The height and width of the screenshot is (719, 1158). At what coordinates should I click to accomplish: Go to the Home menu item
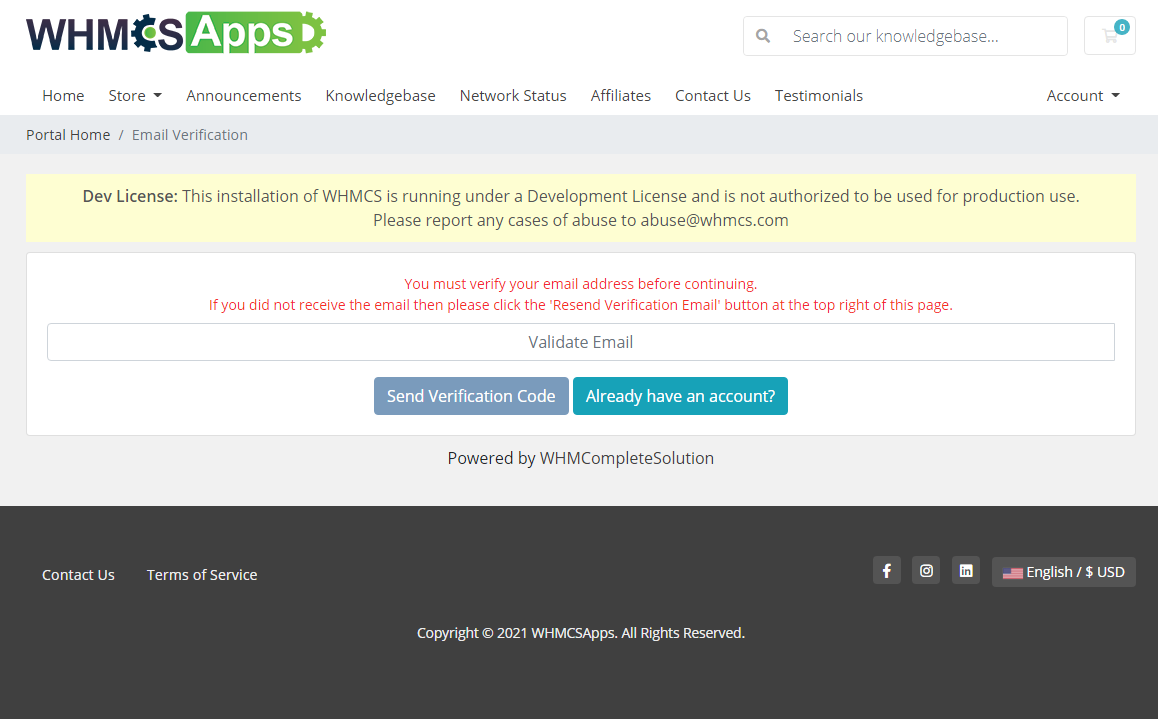click(63, 95)
